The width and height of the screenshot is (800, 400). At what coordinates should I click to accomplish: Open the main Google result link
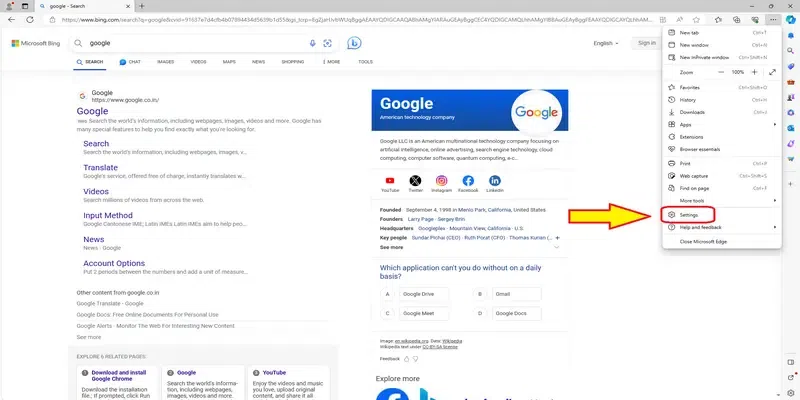(x=92, y=111)
